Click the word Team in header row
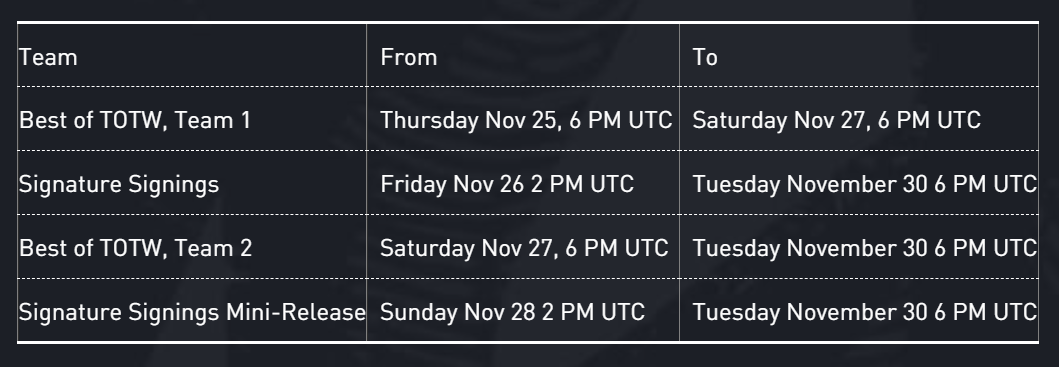 pos(48,57)
